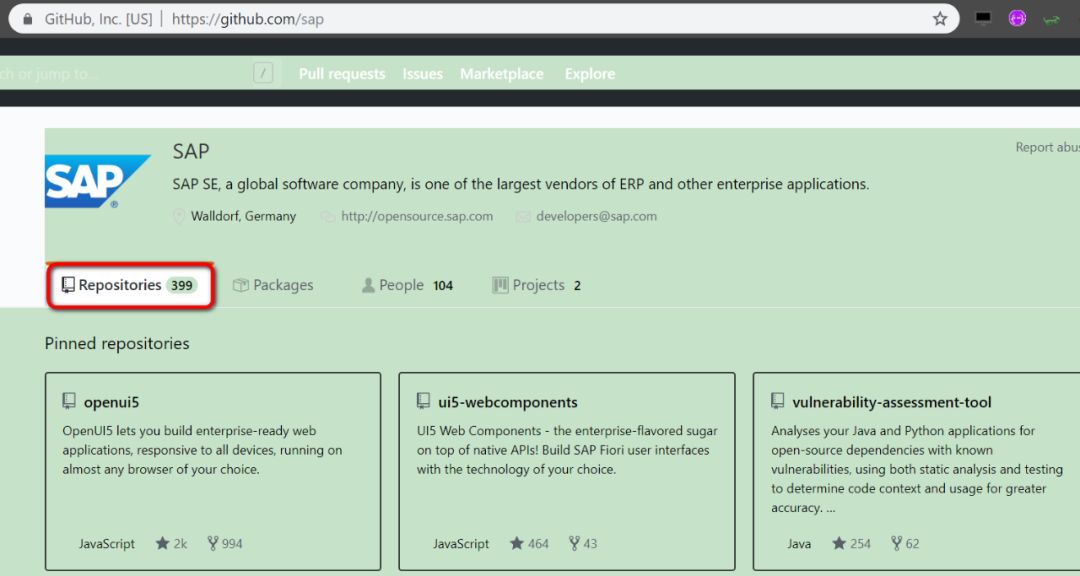The image size is (1080, 576).
Task: Visit the opensource.sap.com link
Action: [416, 216]
